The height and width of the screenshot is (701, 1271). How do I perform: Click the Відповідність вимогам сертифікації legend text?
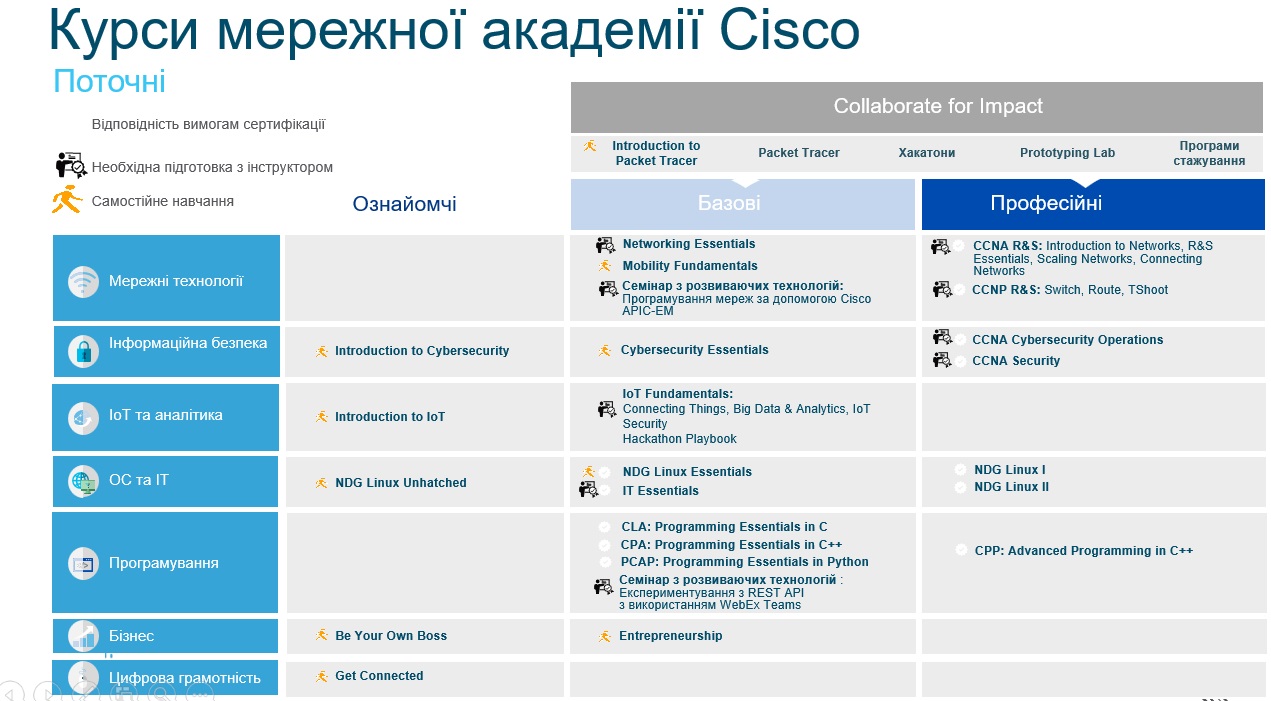(208, 125)
